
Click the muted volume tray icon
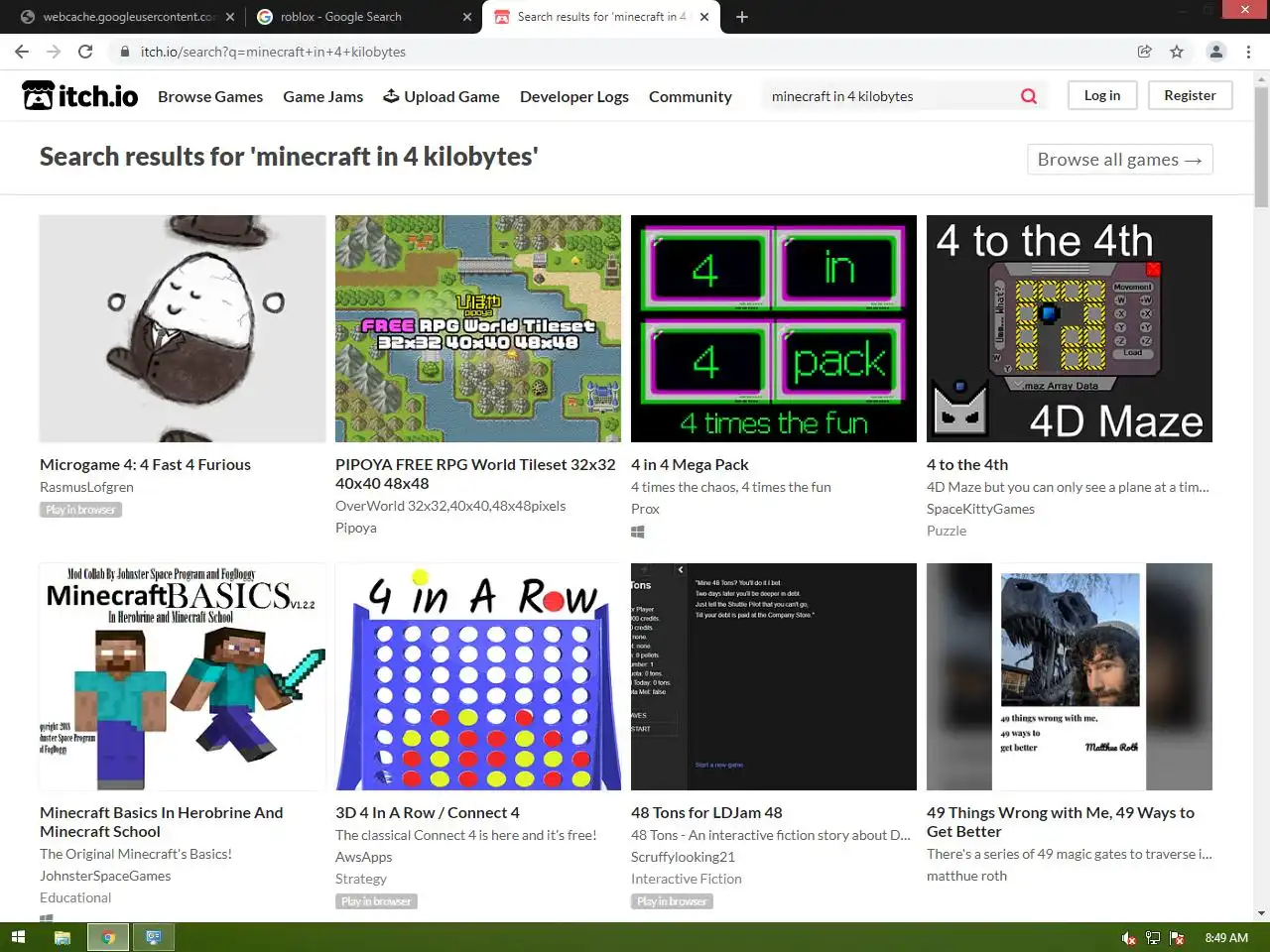[x=1128, y=938]
